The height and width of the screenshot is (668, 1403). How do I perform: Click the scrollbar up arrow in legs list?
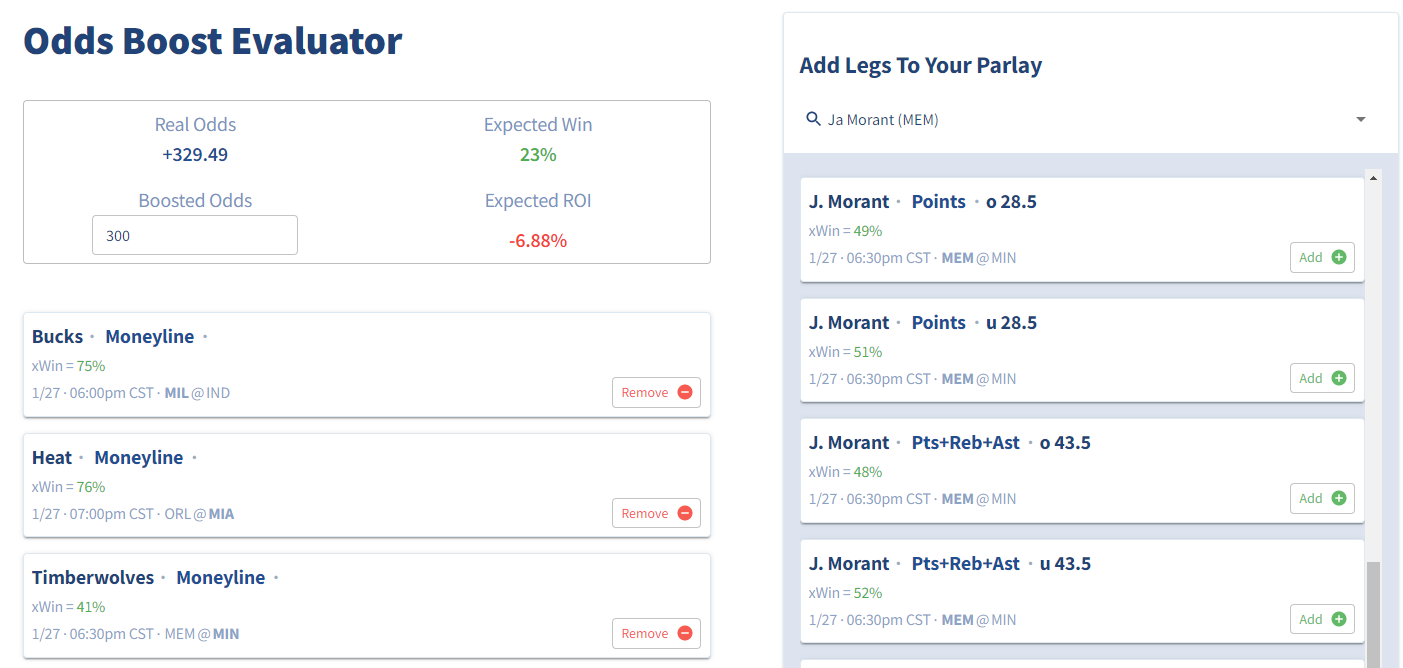[1373, 177]
